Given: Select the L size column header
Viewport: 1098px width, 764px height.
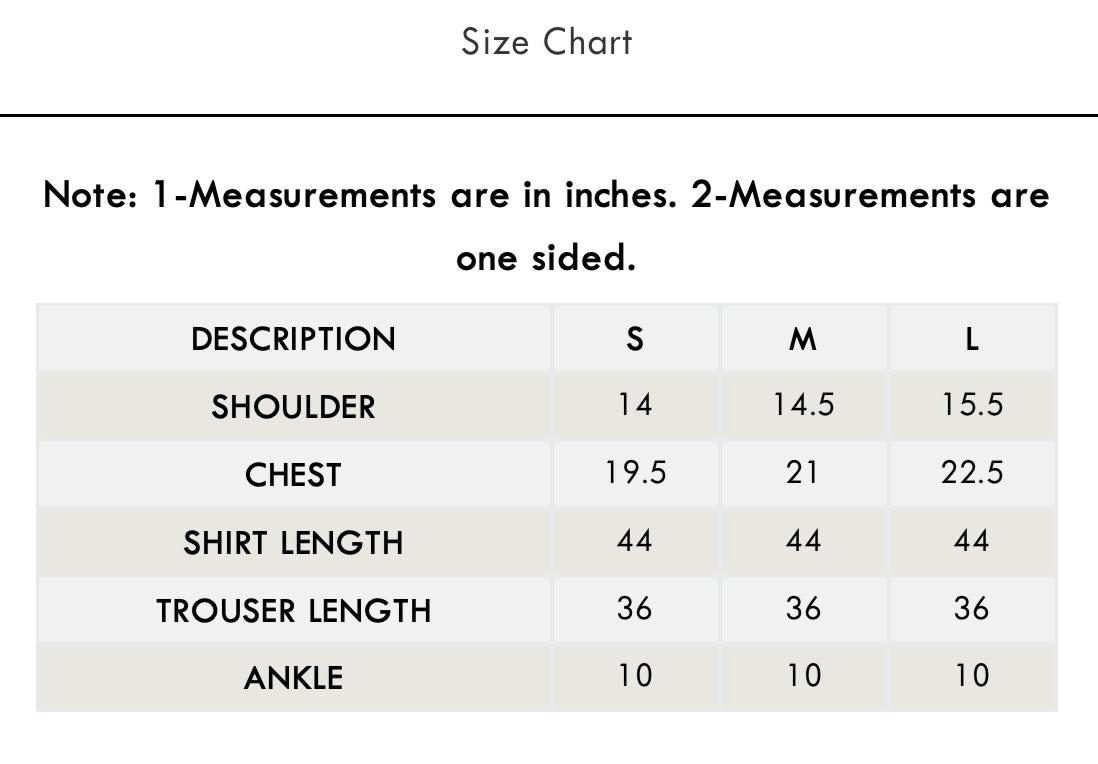Looking at the screenshot, I should (x=972, y=339).
